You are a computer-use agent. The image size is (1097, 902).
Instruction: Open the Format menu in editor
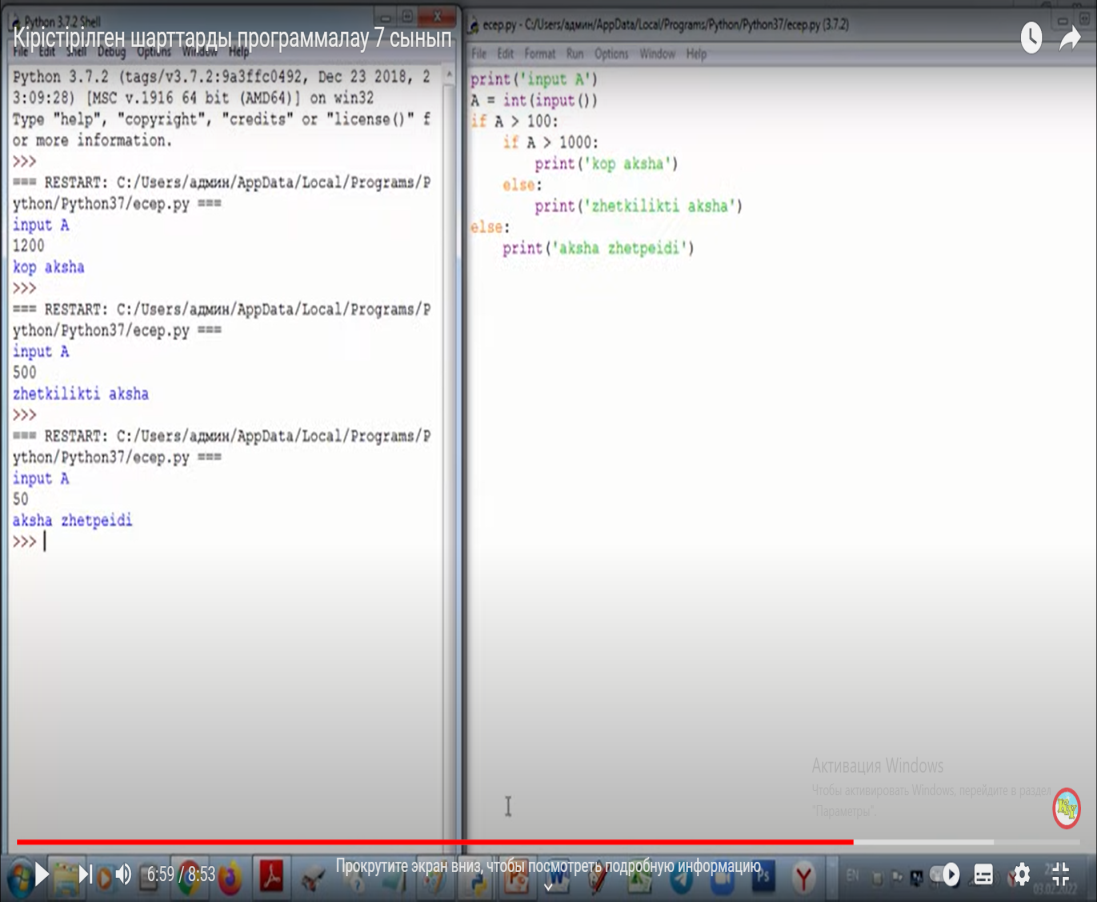(x=539, y=54)
